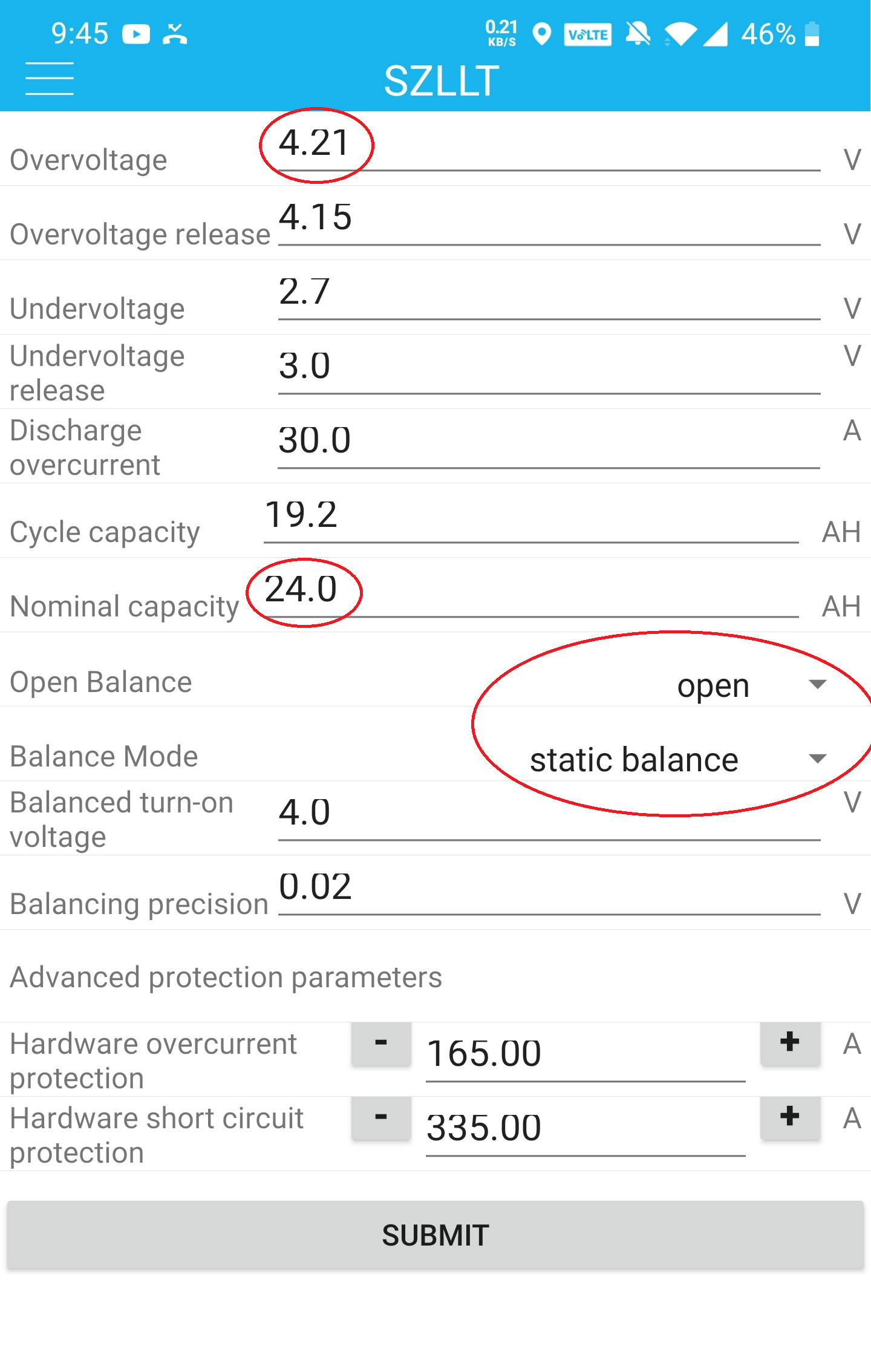Open the hamburger menu
This screenshot has width=871, height=1372.
pos(50,79)
